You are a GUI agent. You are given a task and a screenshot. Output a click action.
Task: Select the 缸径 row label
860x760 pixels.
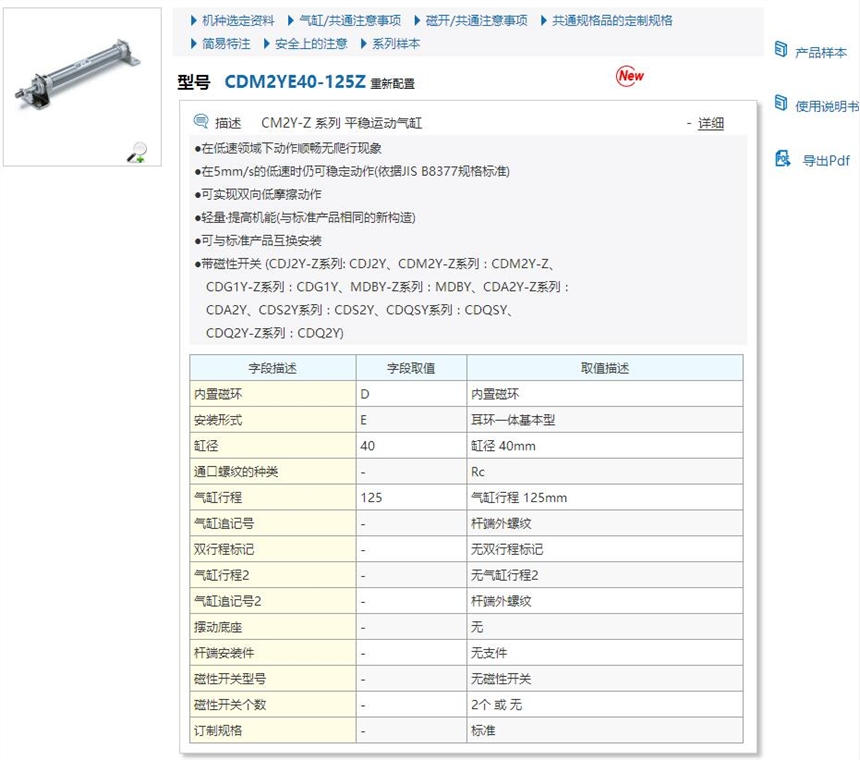(273, 446)
